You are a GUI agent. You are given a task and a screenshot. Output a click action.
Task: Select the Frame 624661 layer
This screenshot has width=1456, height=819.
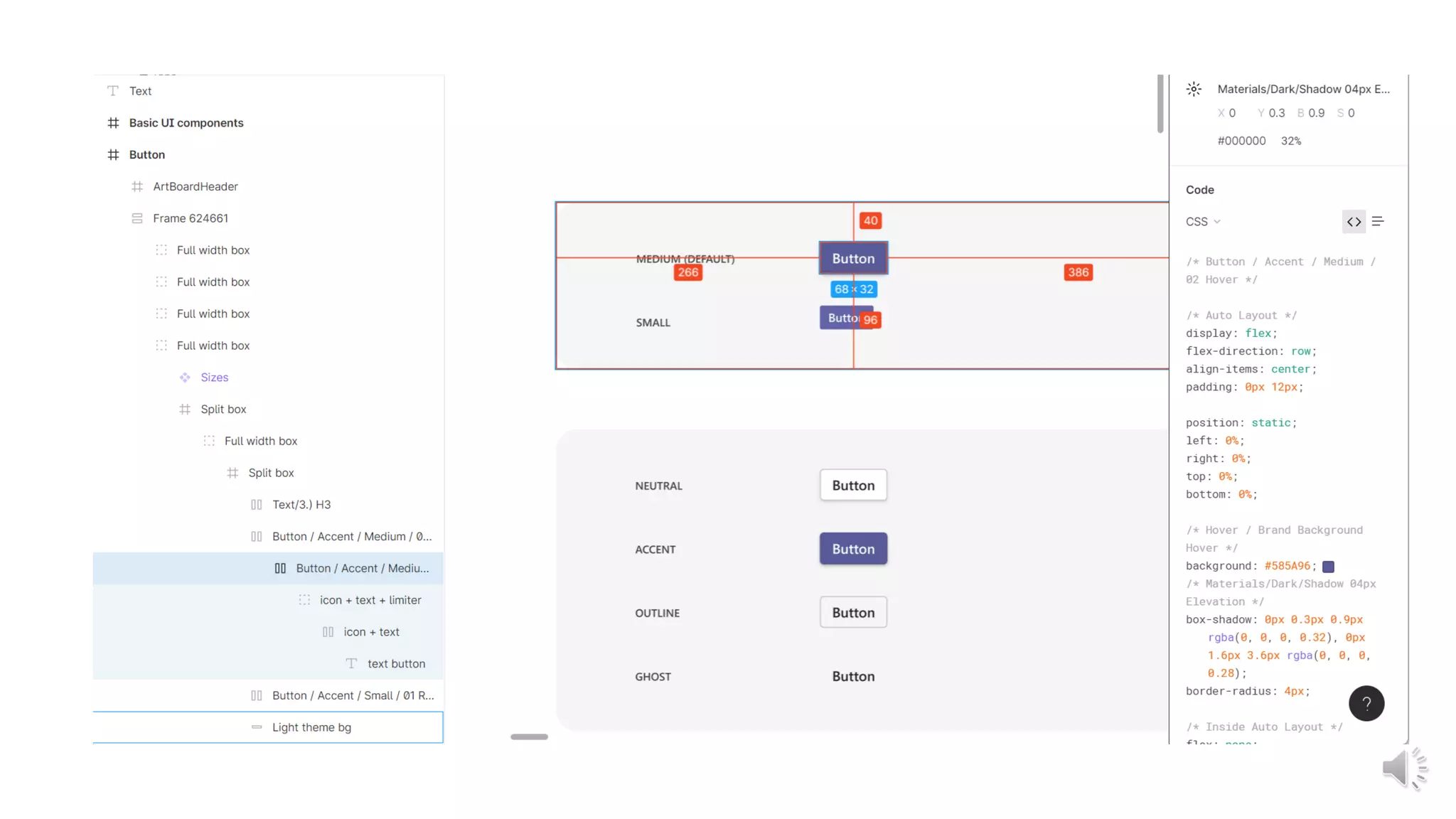pyautogui.click(x=190, y=218)
